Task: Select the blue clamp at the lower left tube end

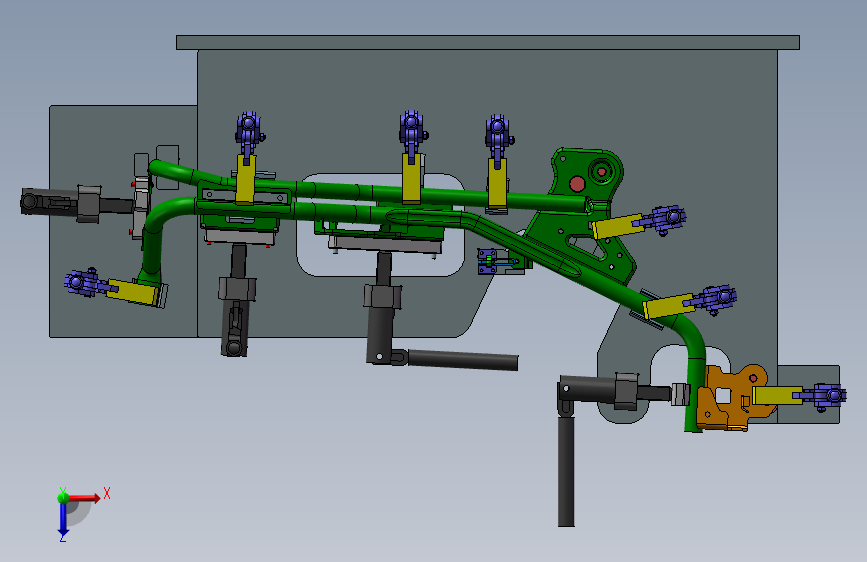Action: coord(85,283)
